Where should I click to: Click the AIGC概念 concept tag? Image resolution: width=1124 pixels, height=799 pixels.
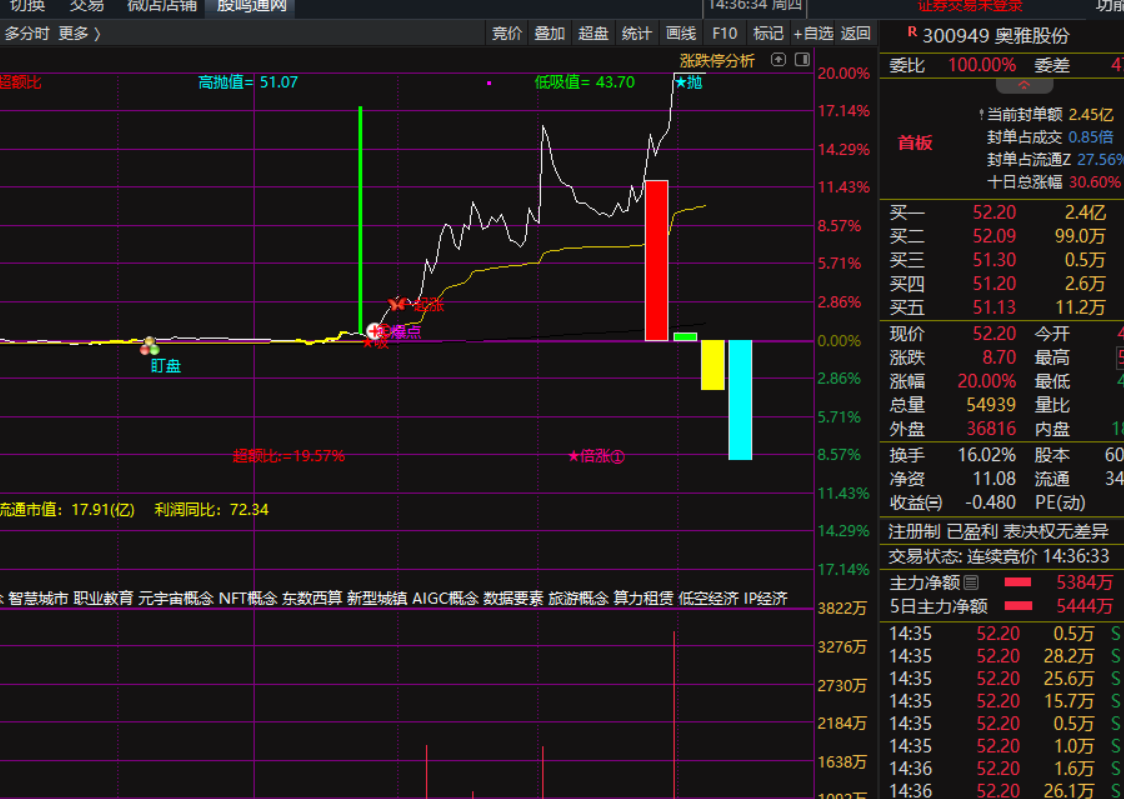[444, 598]
